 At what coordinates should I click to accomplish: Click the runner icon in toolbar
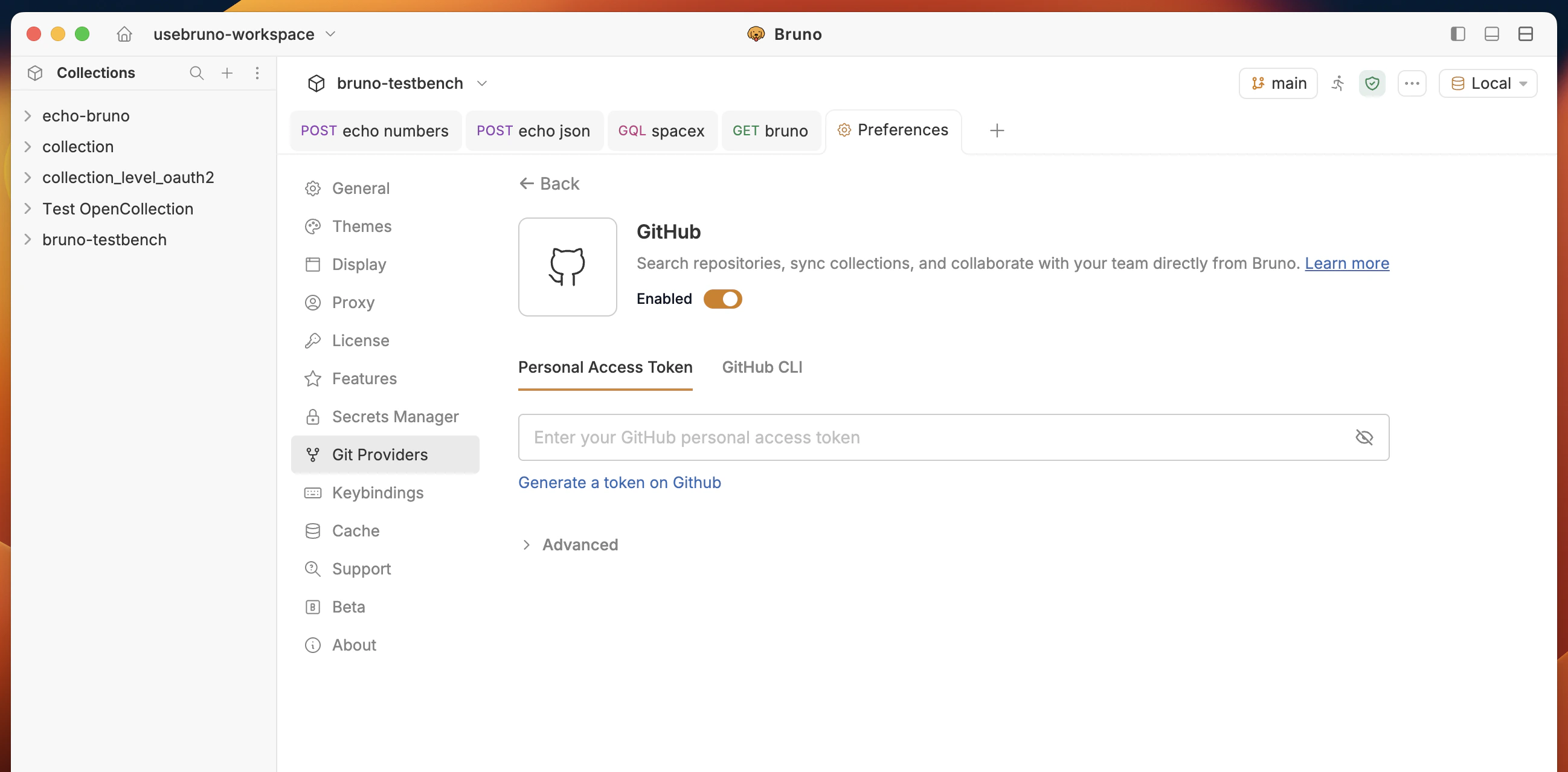click(x=1338, y=83)
